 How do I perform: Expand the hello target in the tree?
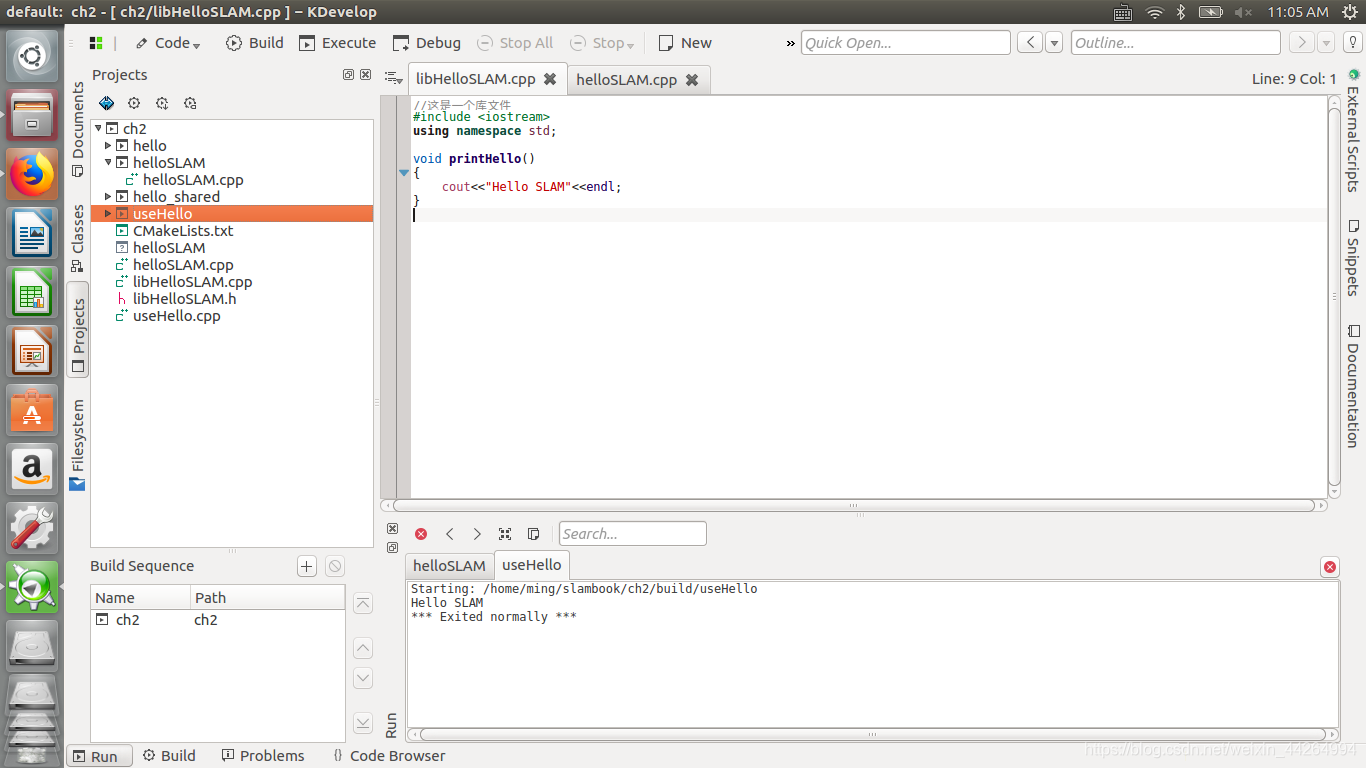(108, 145)
